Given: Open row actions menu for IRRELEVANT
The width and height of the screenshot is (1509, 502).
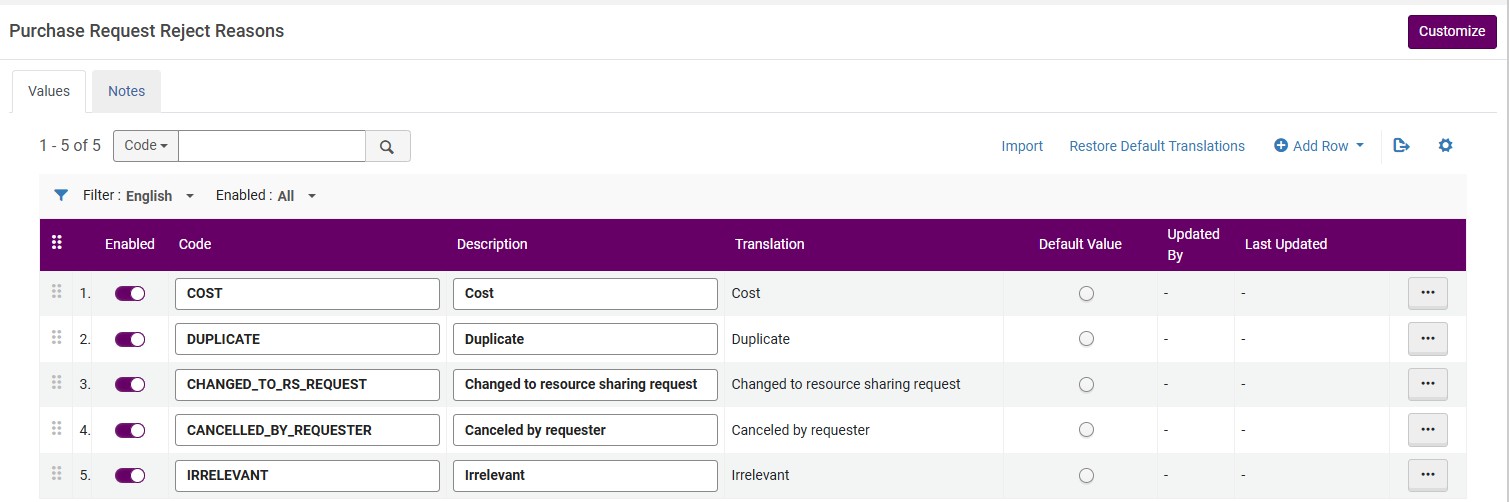Looking at the screenshot, I should (1428, 476).
